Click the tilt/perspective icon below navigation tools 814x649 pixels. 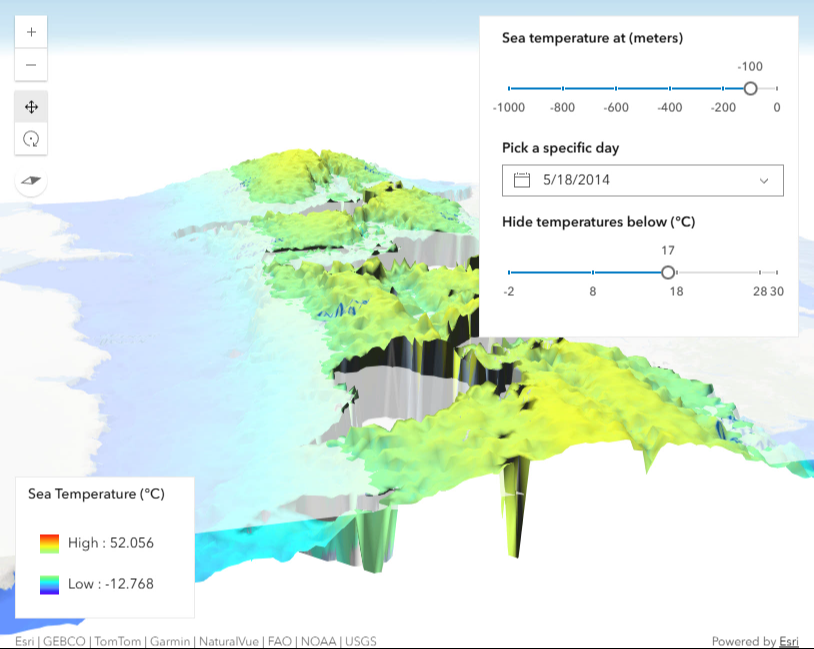coord(30,181)
